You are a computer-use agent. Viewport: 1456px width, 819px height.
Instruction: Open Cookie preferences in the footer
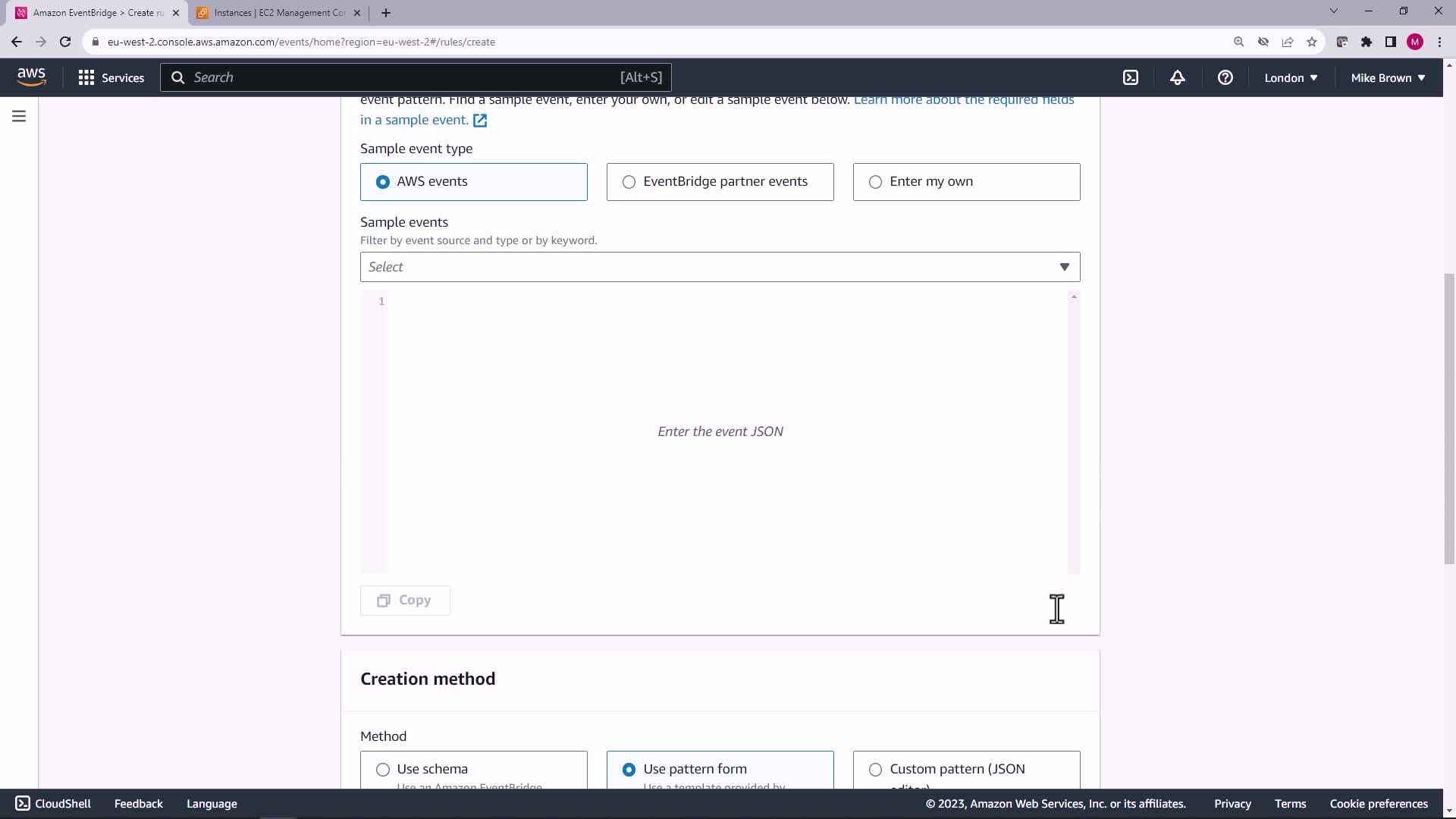(1378, 804)
